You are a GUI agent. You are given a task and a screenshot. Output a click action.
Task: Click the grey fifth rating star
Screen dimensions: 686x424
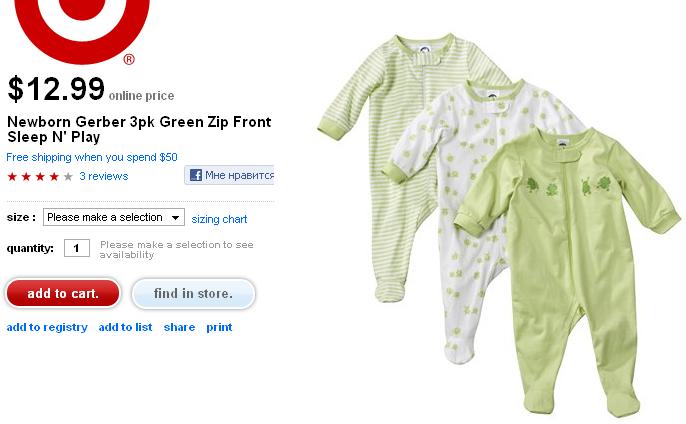[x=68, y=176]
